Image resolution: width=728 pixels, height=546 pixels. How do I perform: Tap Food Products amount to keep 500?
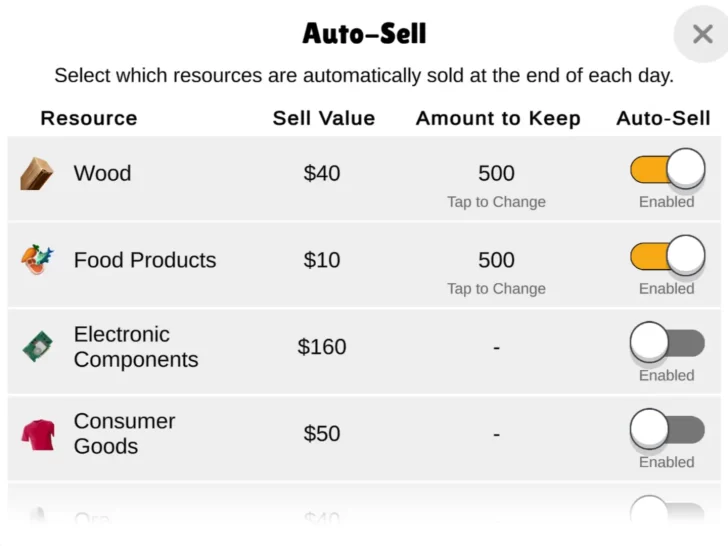point(496,260)
